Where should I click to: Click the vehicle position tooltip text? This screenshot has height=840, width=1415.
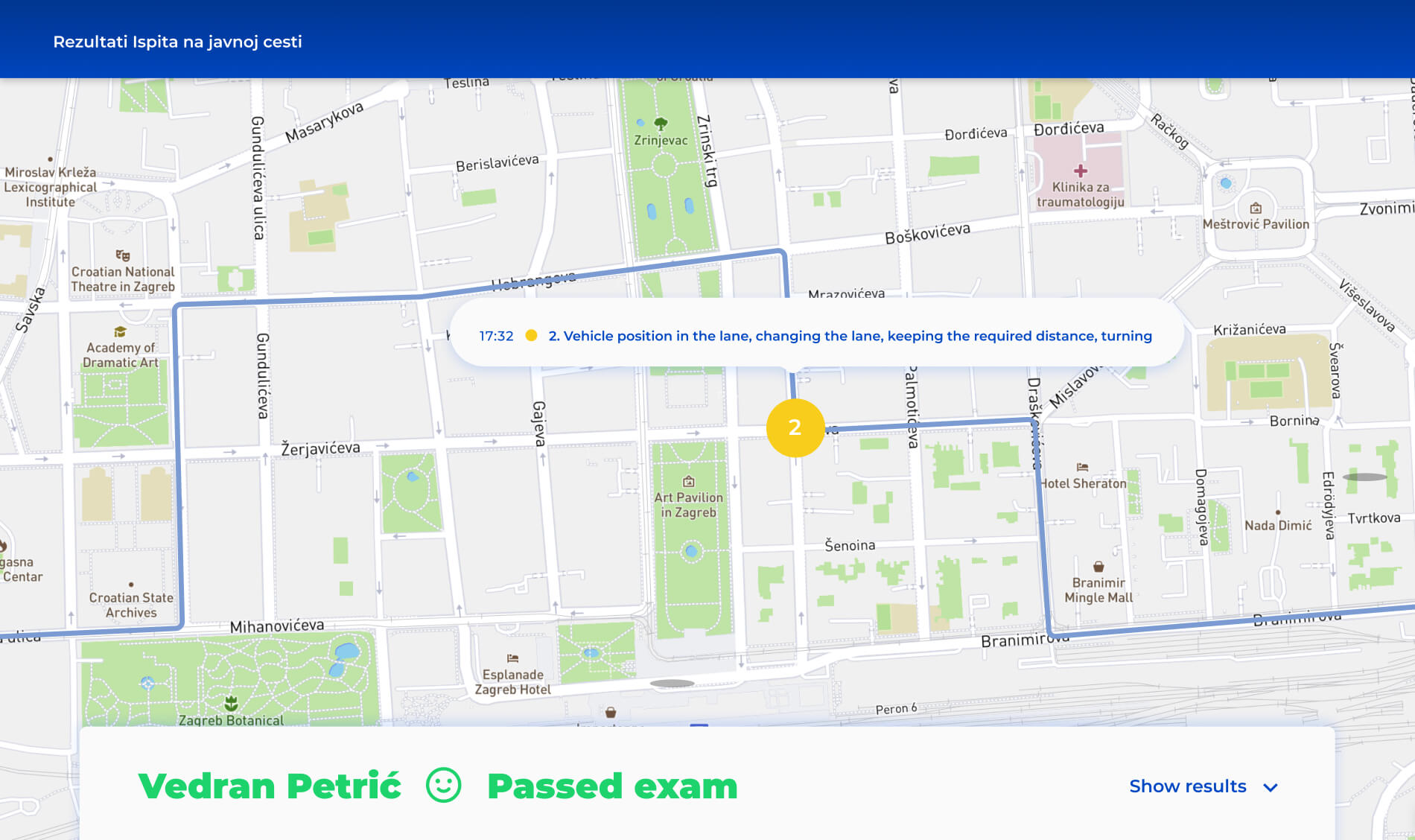[x=850, y=336]
